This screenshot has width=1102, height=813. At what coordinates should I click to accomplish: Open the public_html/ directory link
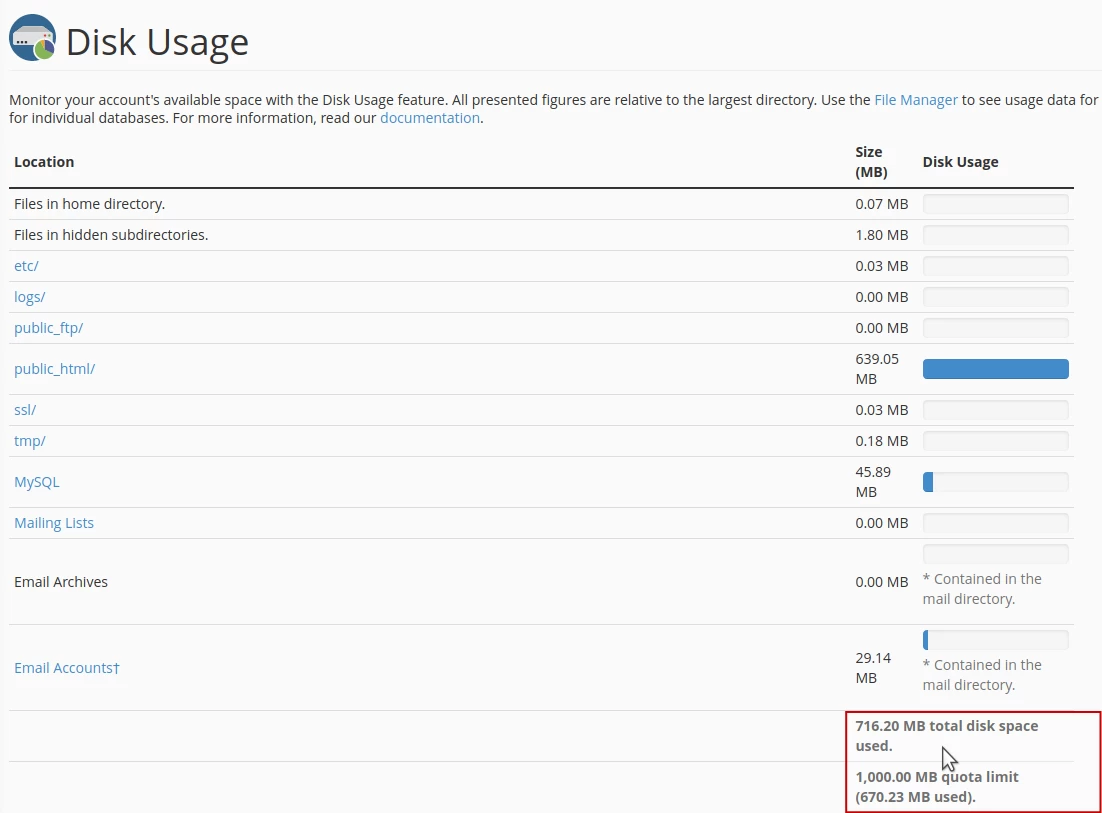[55, 368]
